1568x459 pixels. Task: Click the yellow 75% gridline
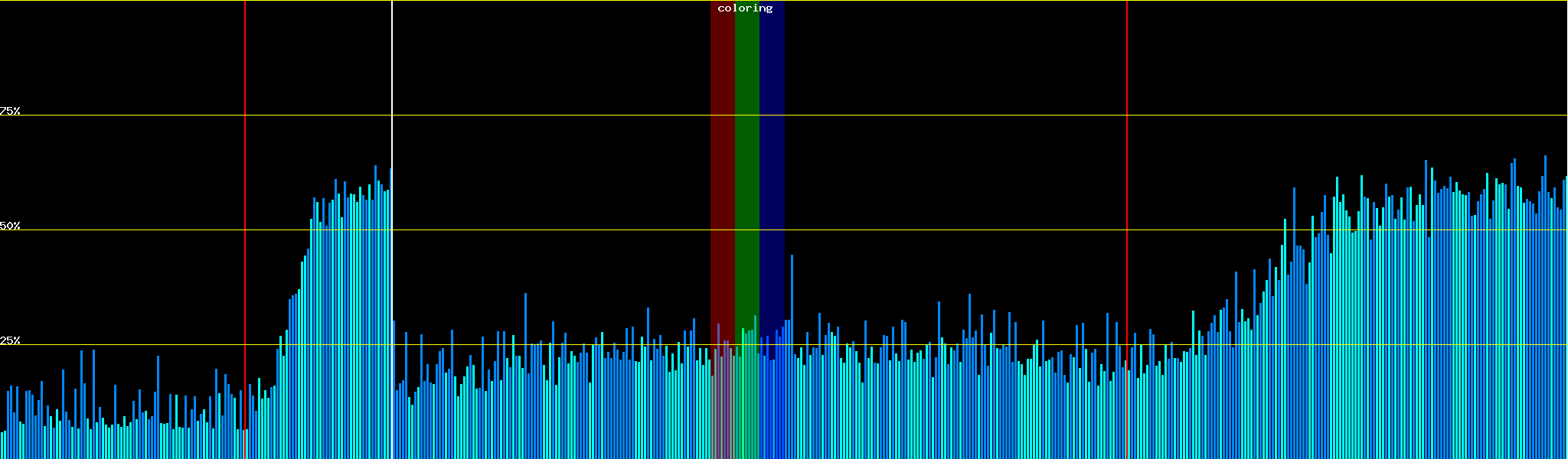point(919,116)
